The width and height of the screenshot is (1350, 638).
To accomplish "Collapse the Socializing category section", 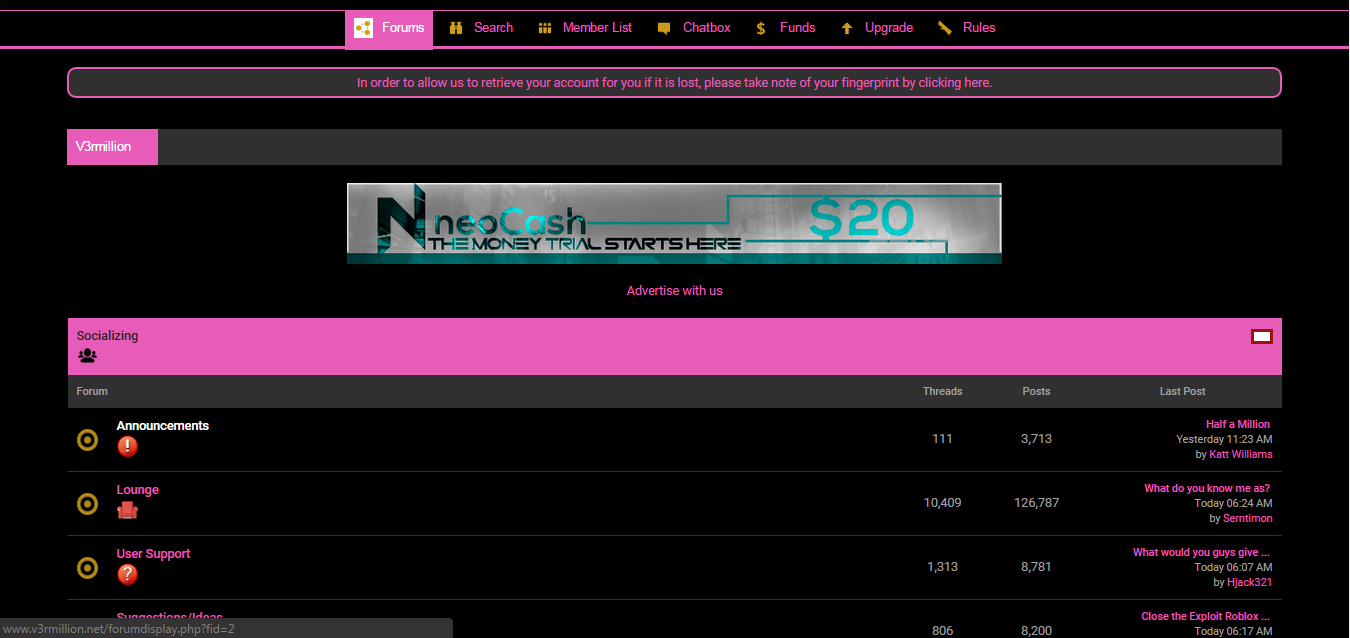I will (1261, 337).
